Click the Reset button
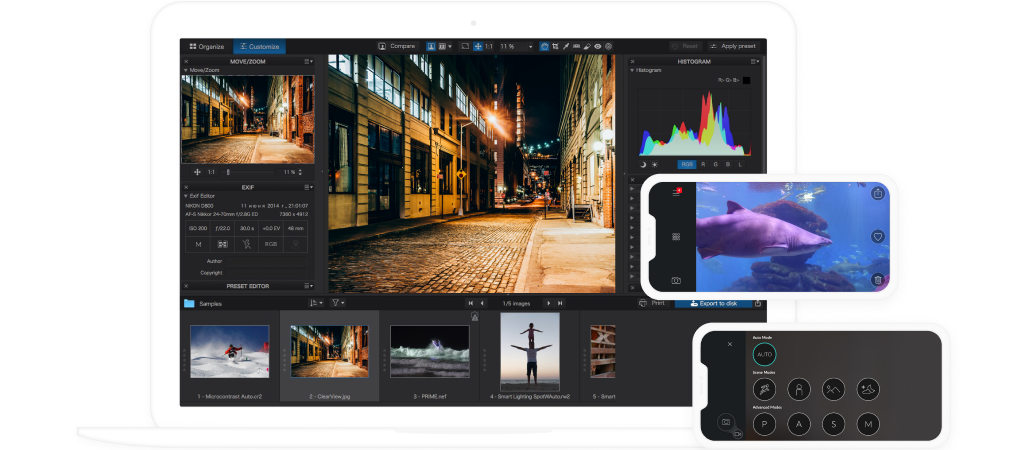Viewport: 1018px width, 450px height. [685, 47]
